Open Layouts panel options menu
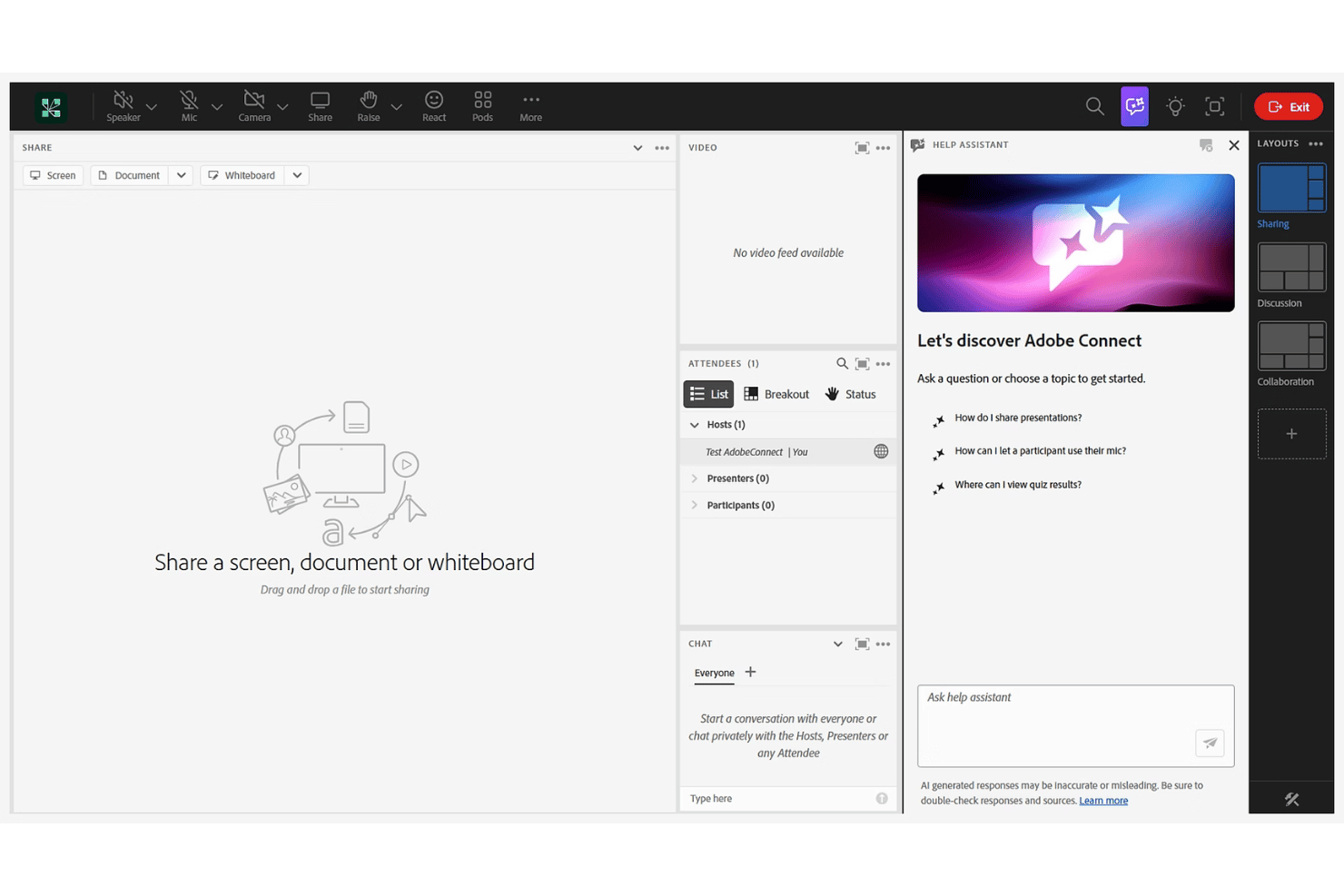 (1316, 144)
